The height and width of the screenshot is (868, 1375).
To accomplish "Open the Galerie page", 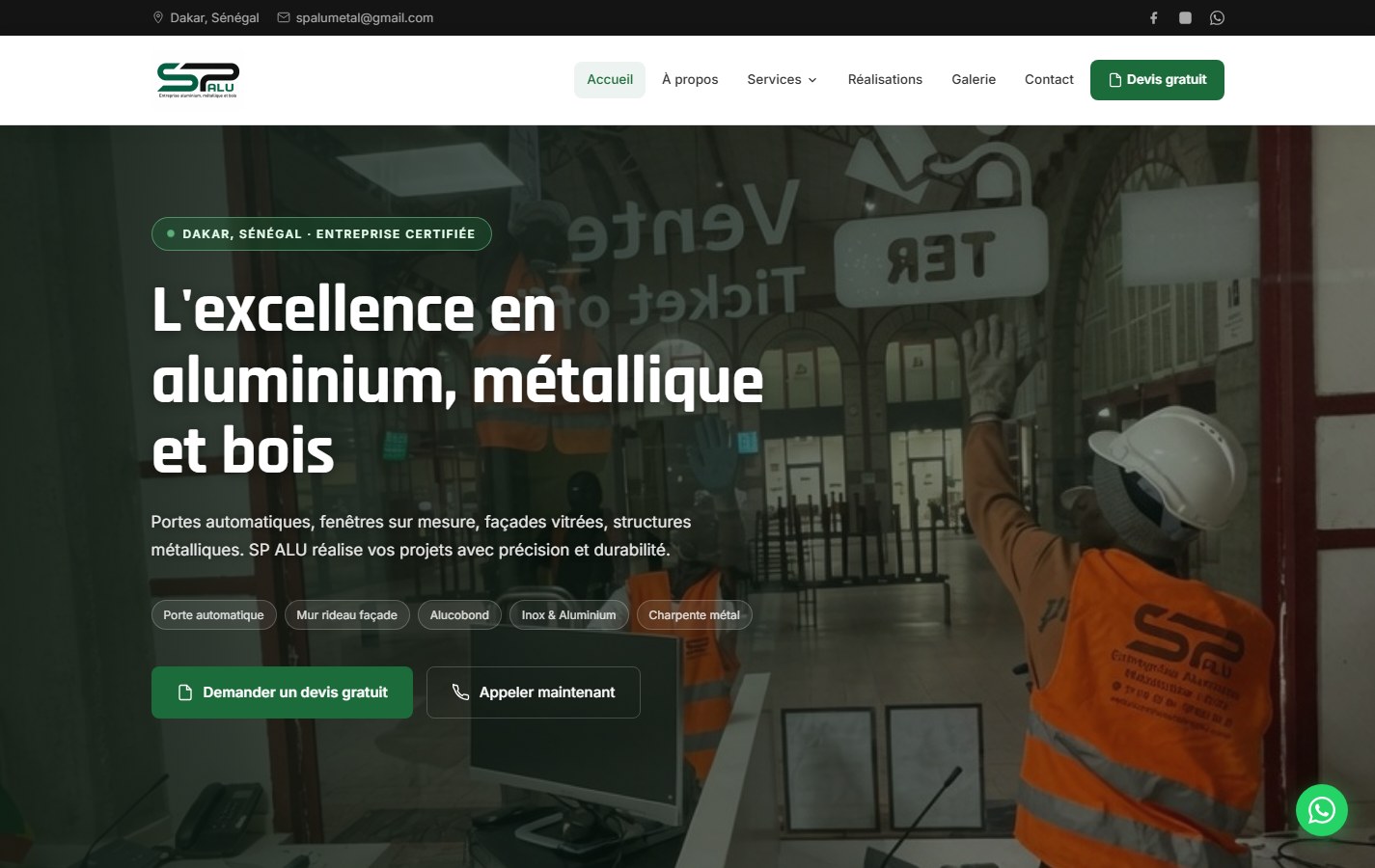I will (x=974, y=80).
